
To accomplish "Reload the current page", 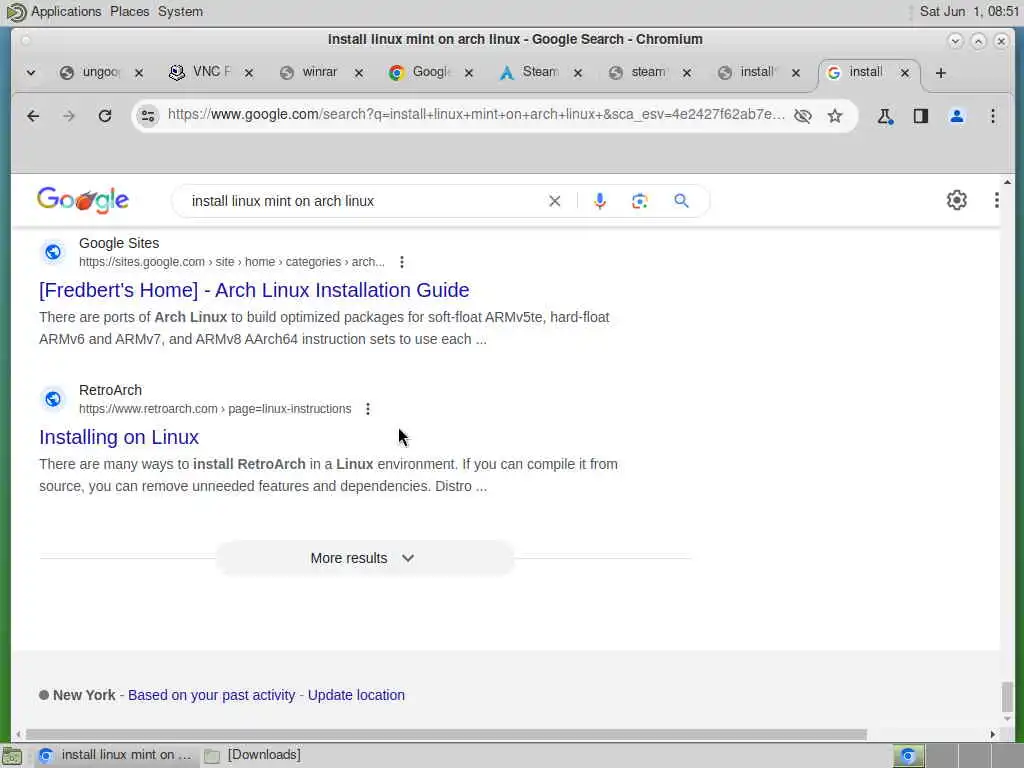I will [x=104, y=116].
